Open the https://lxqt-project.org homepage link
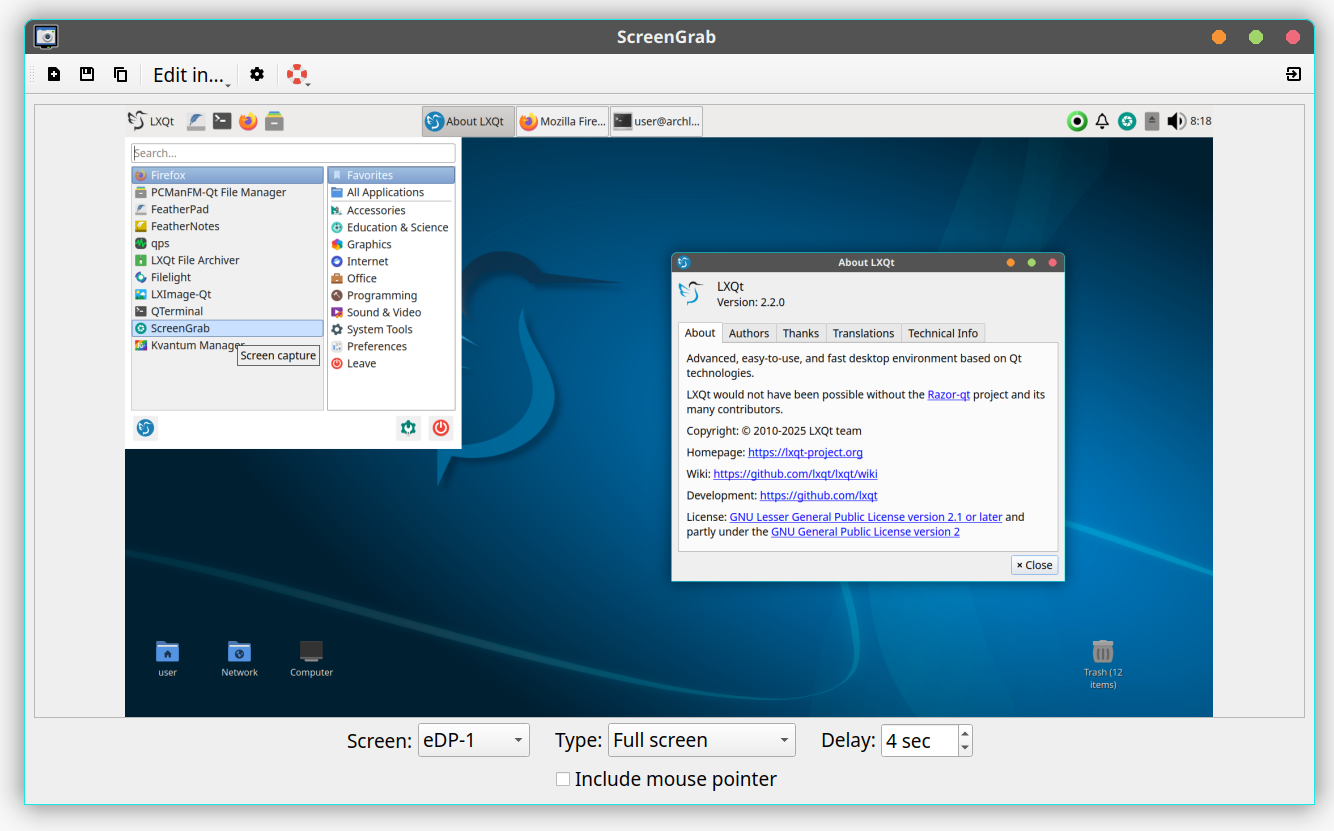Screen dimensions: 1334x831 tap(805, 452)
